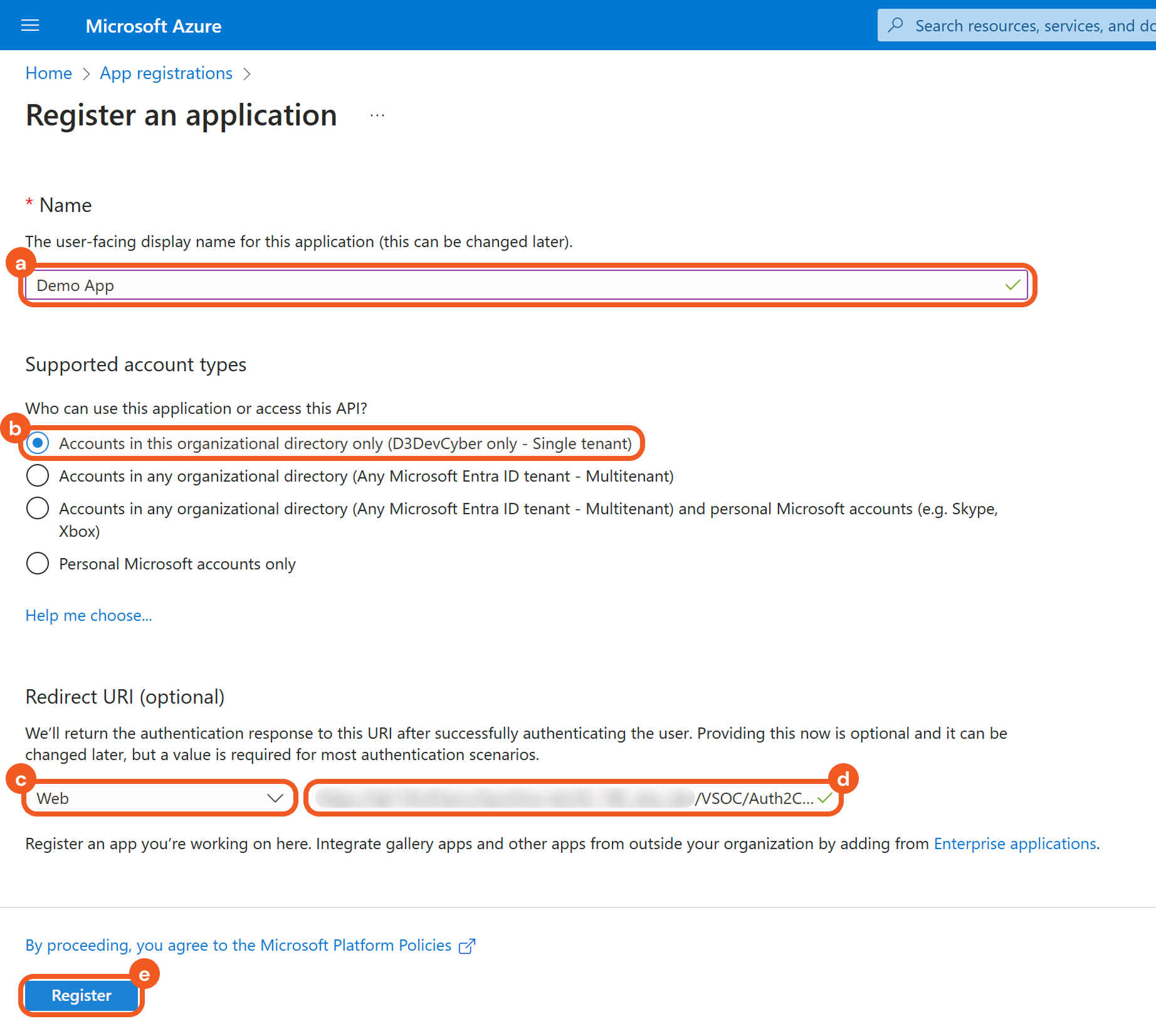1156x1036 pixels.
Task: Select the single tenant account option
Action: pyautogui.click(x=38, y=443)
